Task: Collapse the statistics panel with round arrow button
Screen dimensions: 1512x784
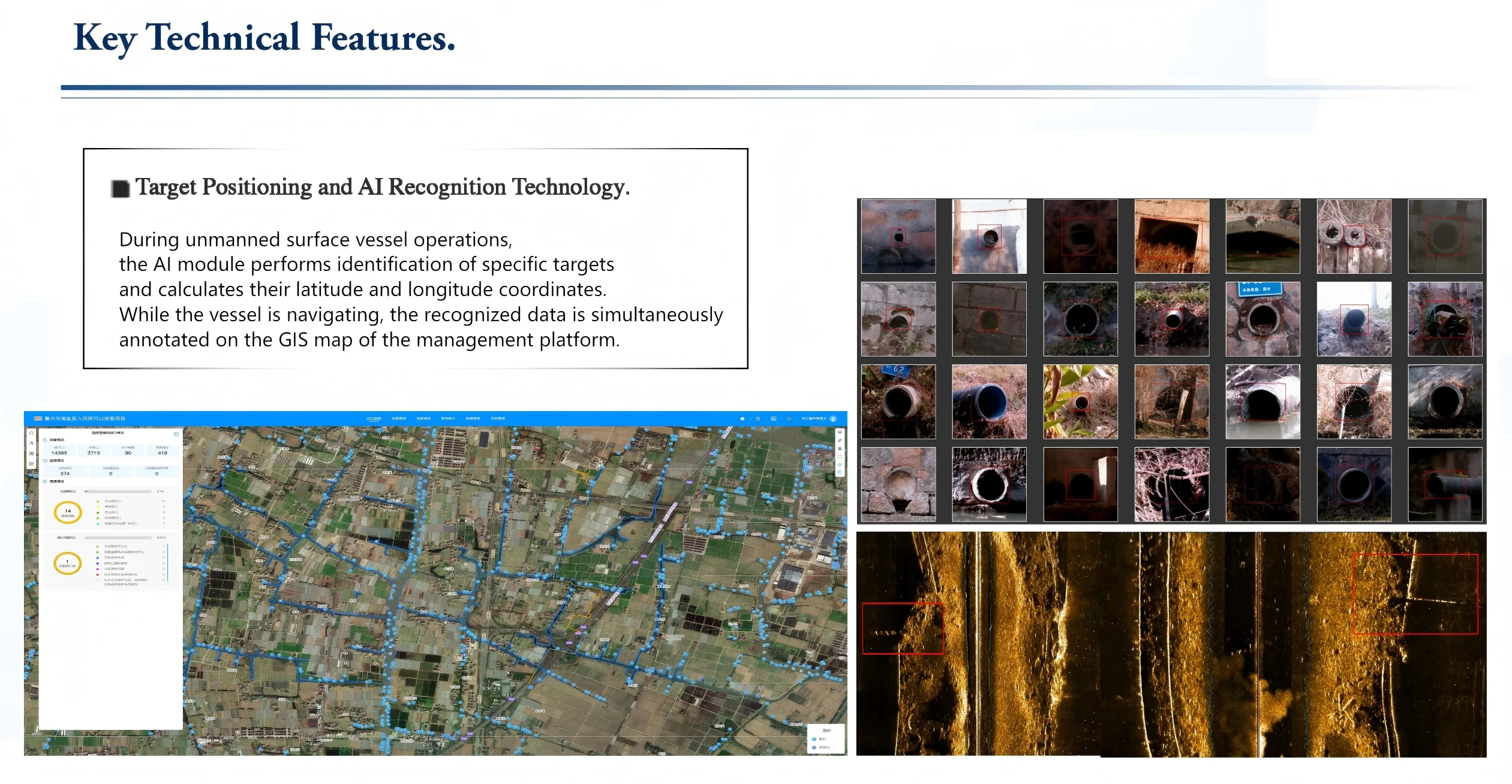Action: [x=176, y=434]
